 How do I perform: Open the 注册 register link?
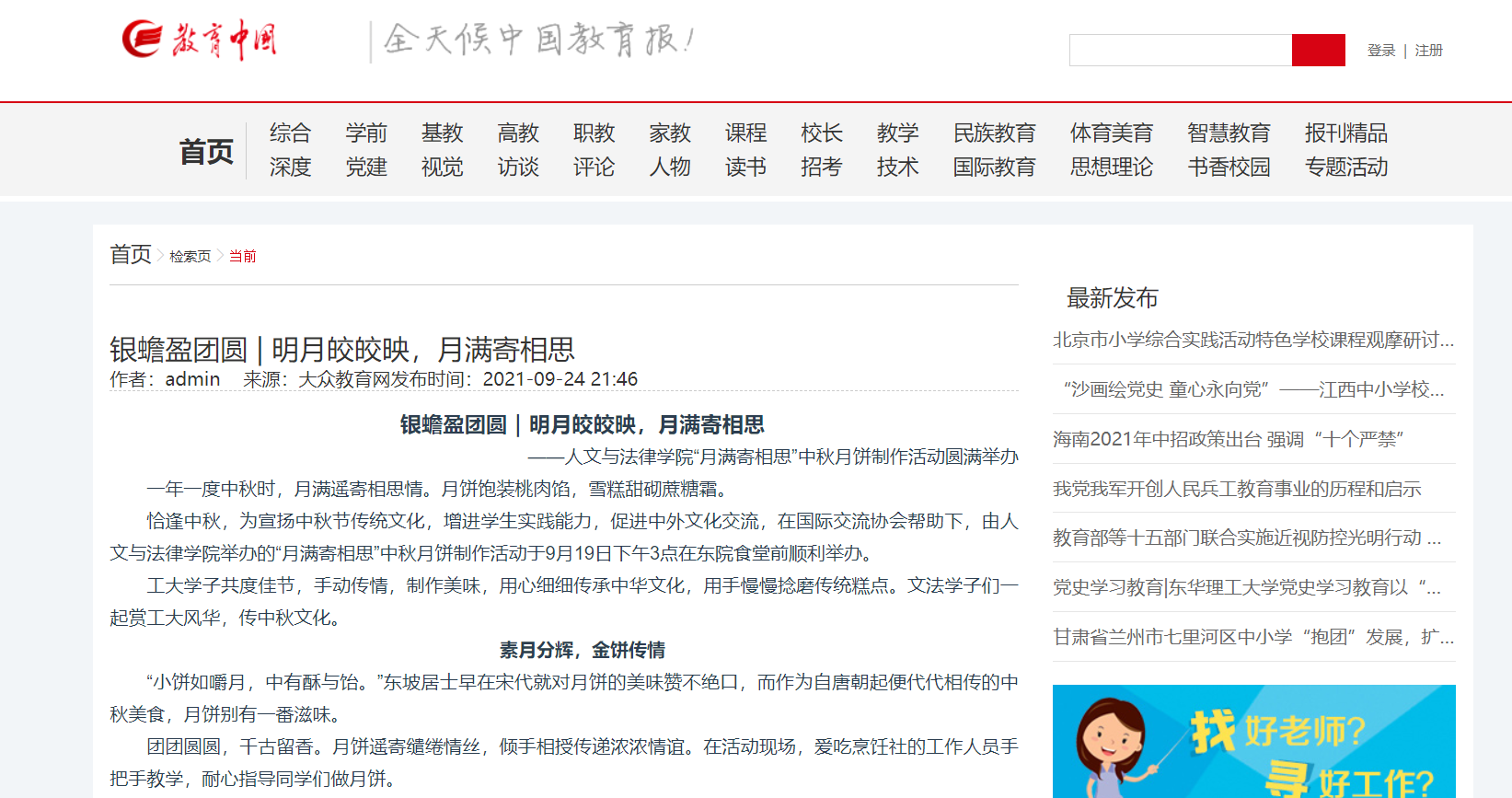(x=1428, y=51)
